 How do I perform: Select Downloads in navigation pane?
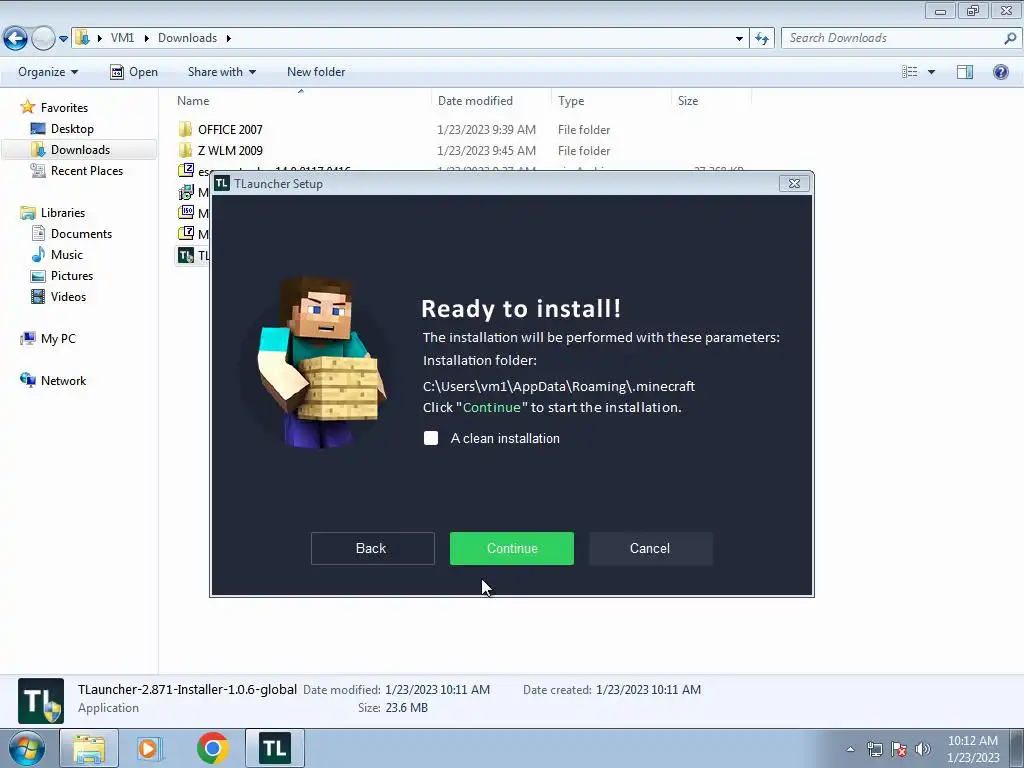click(x=80, y=150)
